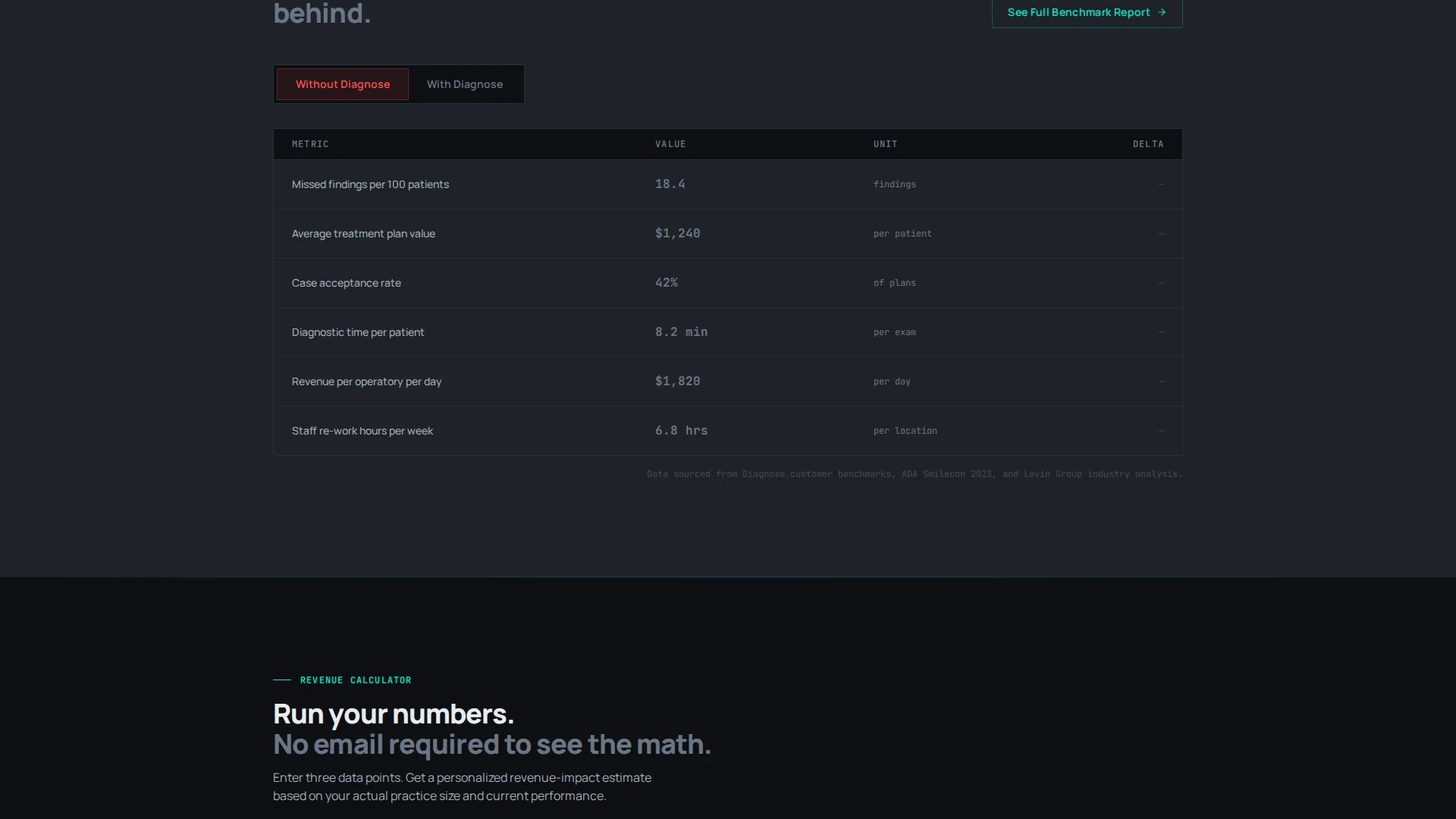Click the data source footnote text
This screenshot has width=1456, height=819.
coord(915,474)
